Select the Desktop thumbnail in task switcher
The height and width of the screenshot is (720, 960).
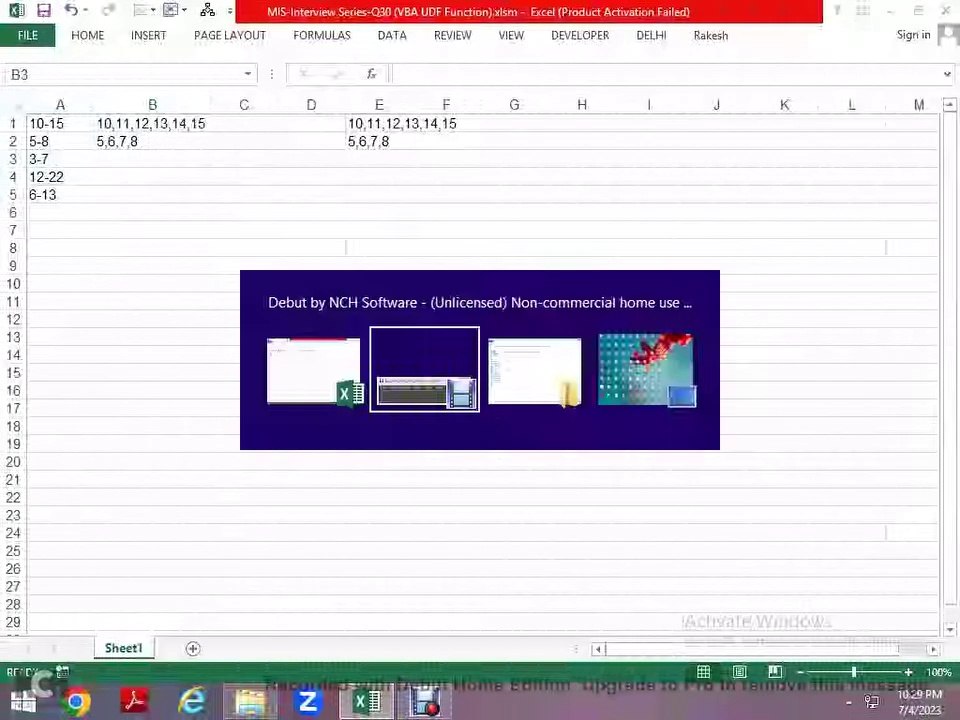click(647, 370)
